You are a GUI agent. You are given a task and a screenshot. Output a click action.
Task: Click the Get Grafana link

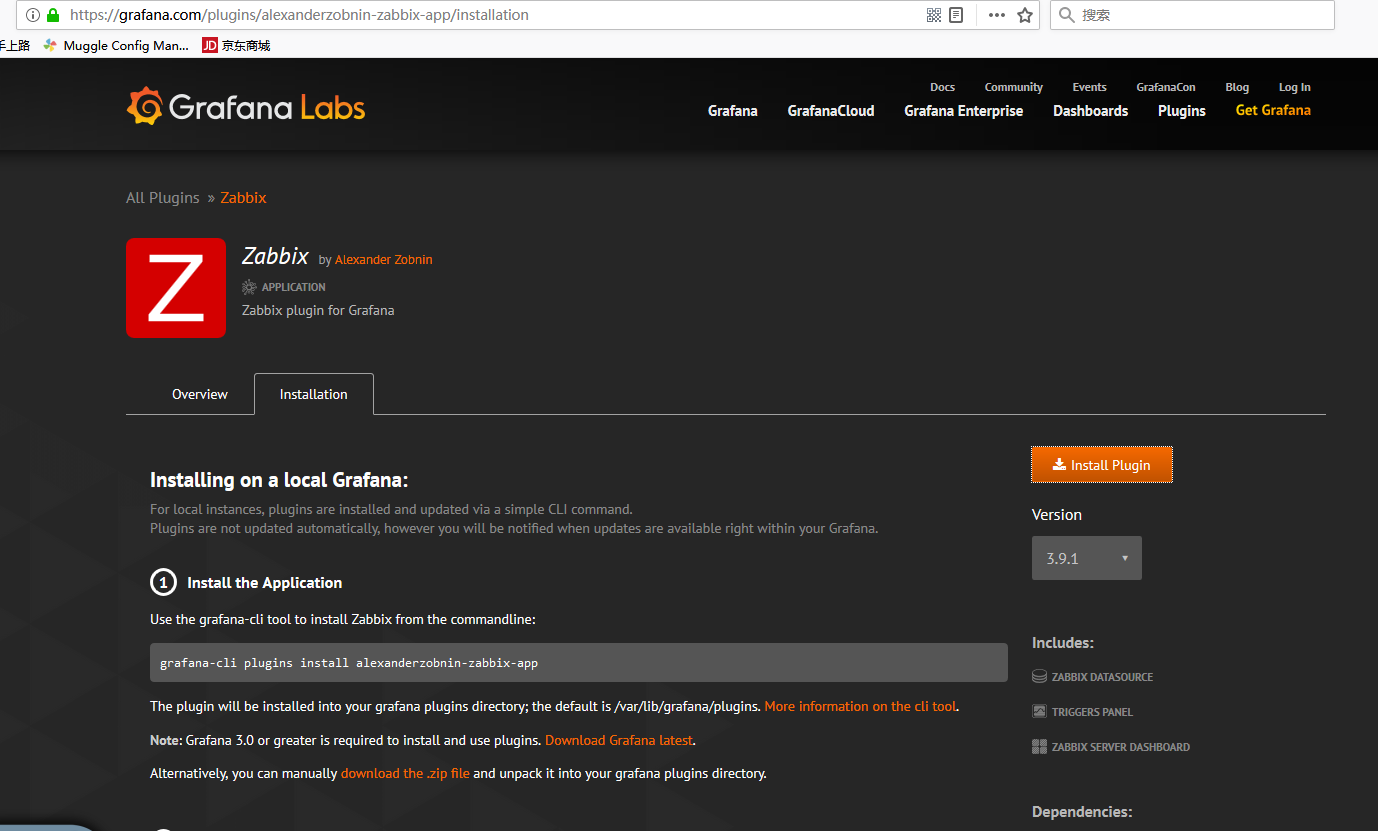point(1273,110)
